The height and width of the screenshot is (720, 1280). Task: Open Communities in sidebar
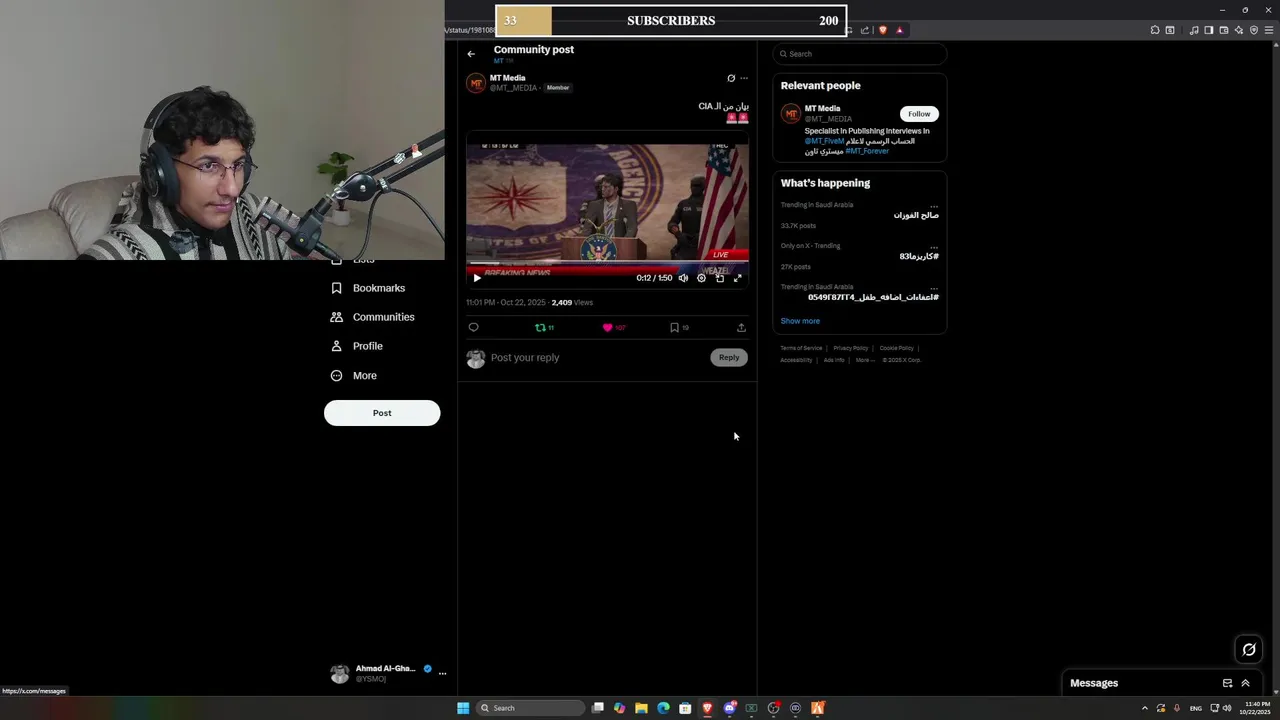pos(372,317)
